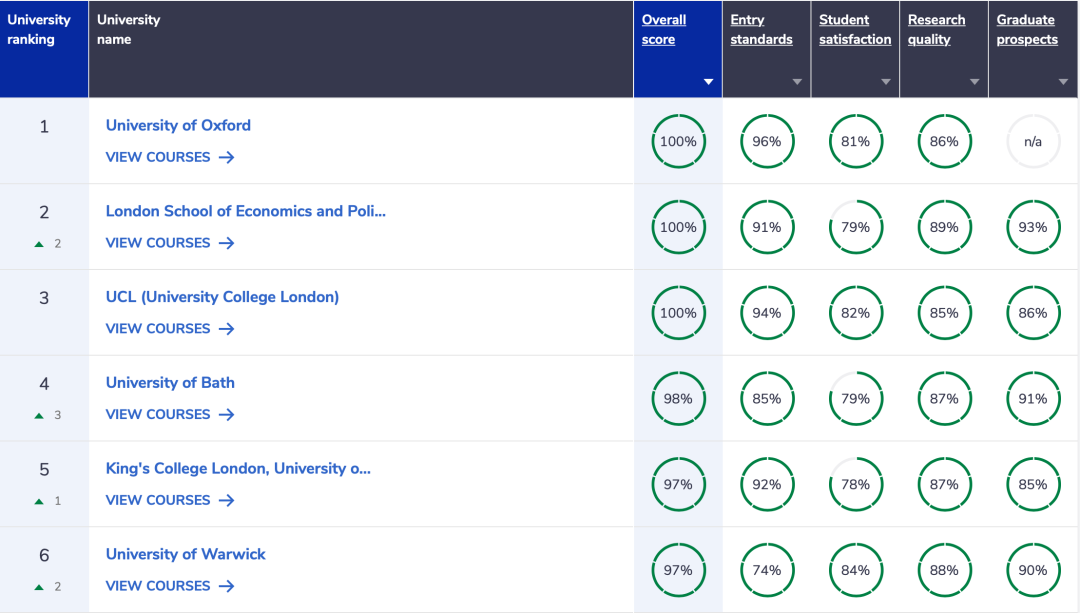Image resolution: width=1080 pixels, height=613 pixels.
Task: Click the University name column header
Action: click(361, 49)
